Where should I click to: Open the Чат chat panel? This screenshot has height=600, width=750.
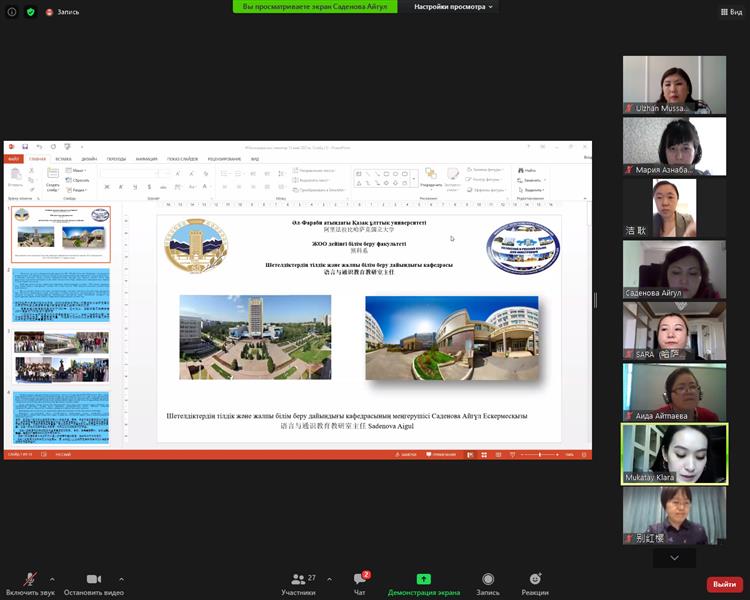360,584
